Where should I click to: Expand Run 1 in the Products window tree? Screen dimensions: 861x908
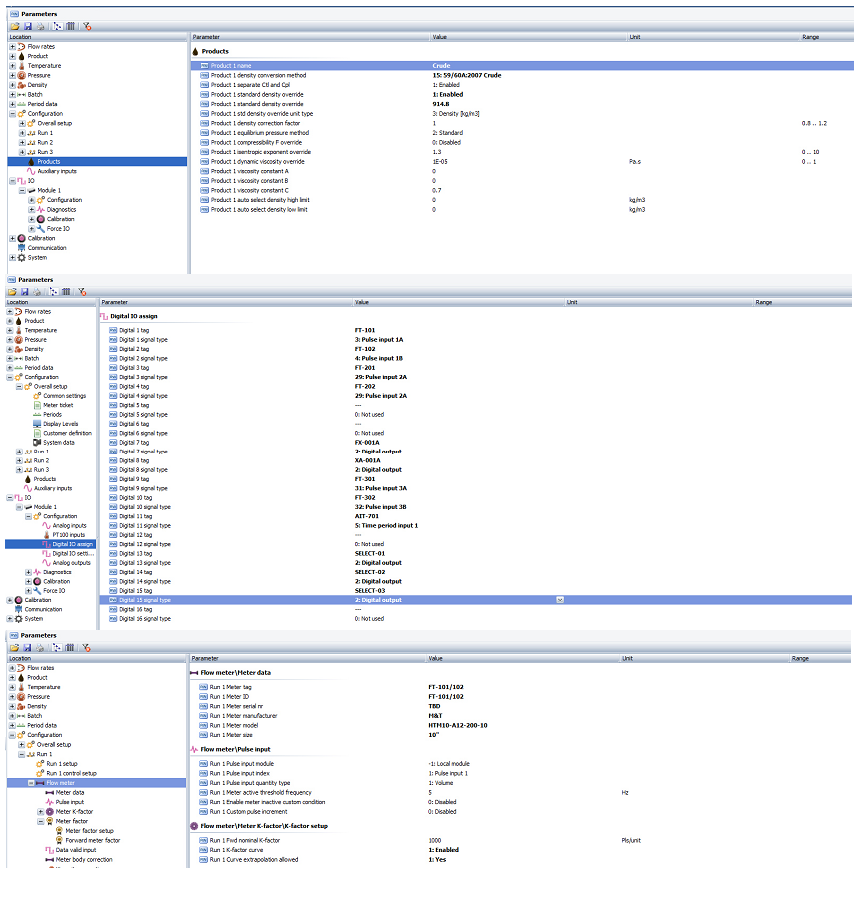(x=22, y=133)
